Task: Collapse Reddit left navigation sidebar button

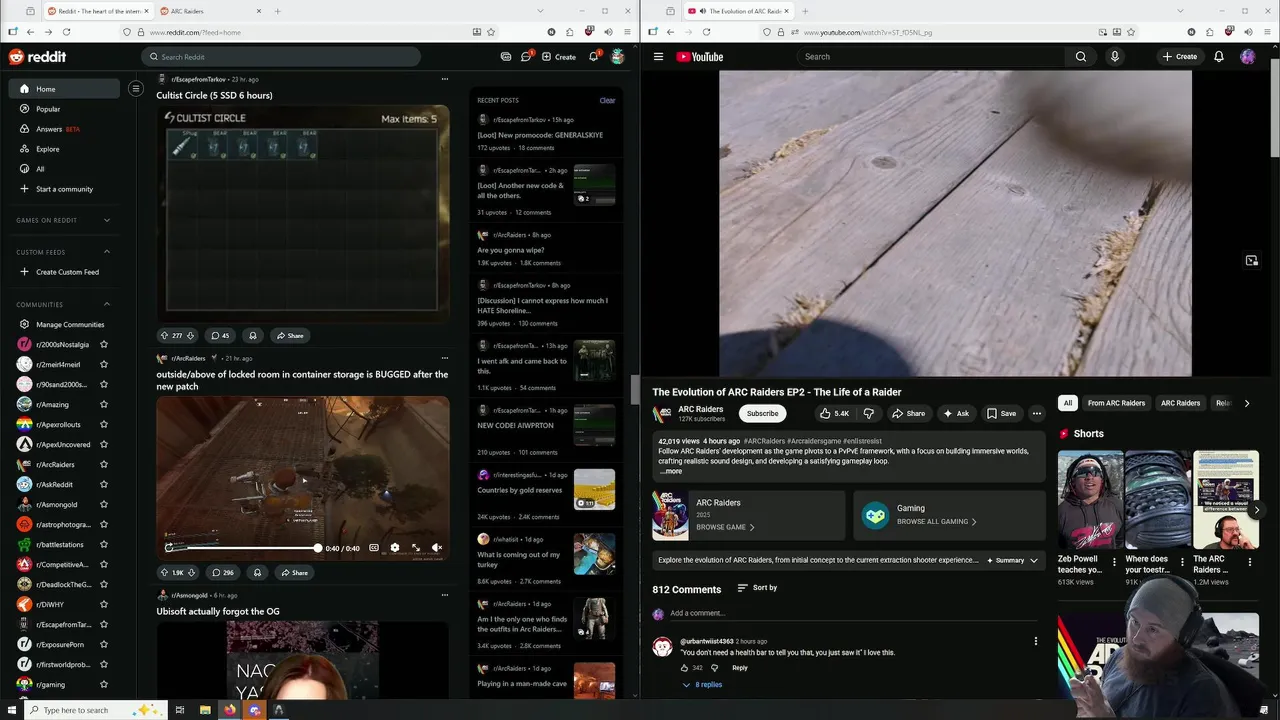Action: (136, 89)
